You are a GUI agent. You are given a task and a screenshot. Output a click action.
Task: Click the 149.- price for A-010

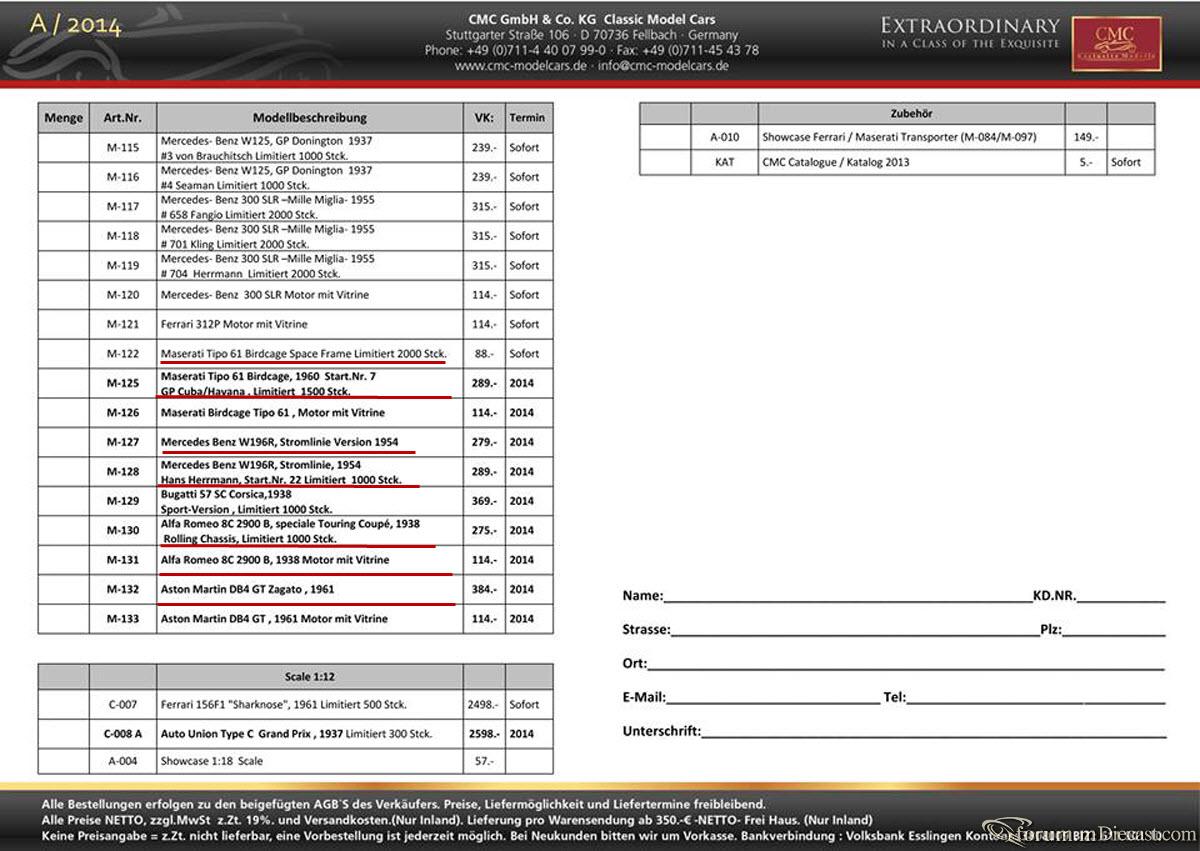(1085, 136)
